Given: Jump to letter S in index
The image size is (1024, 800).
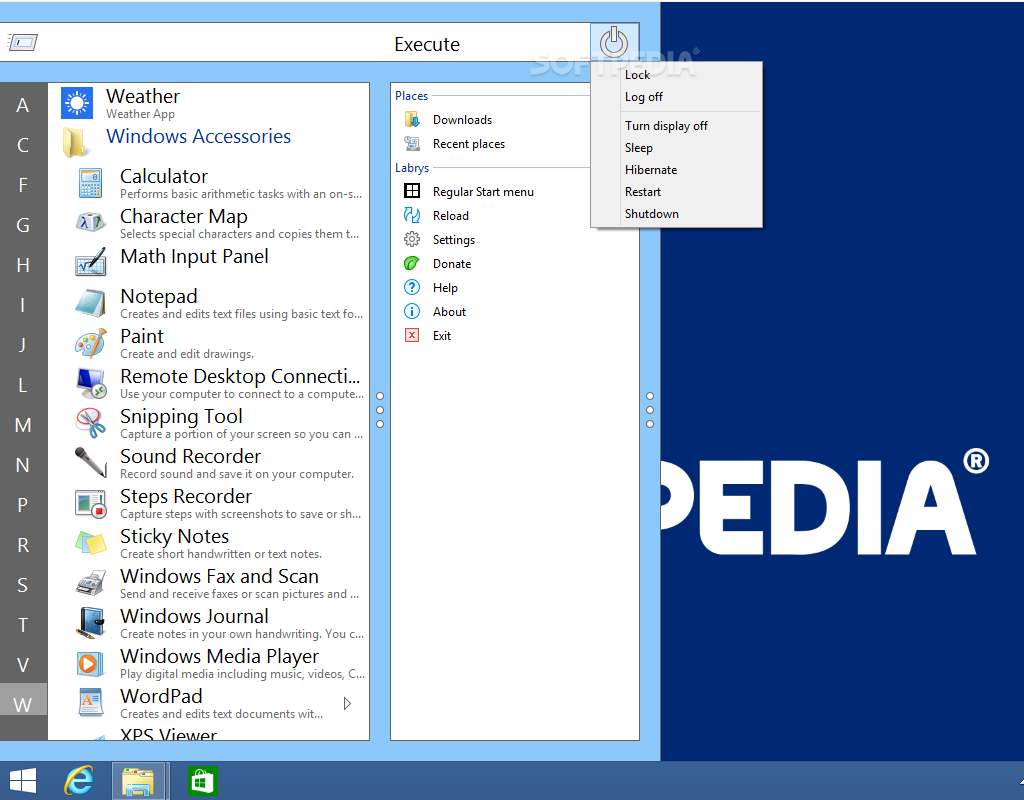Looking at the screenshot, I should tap(23, 585).
